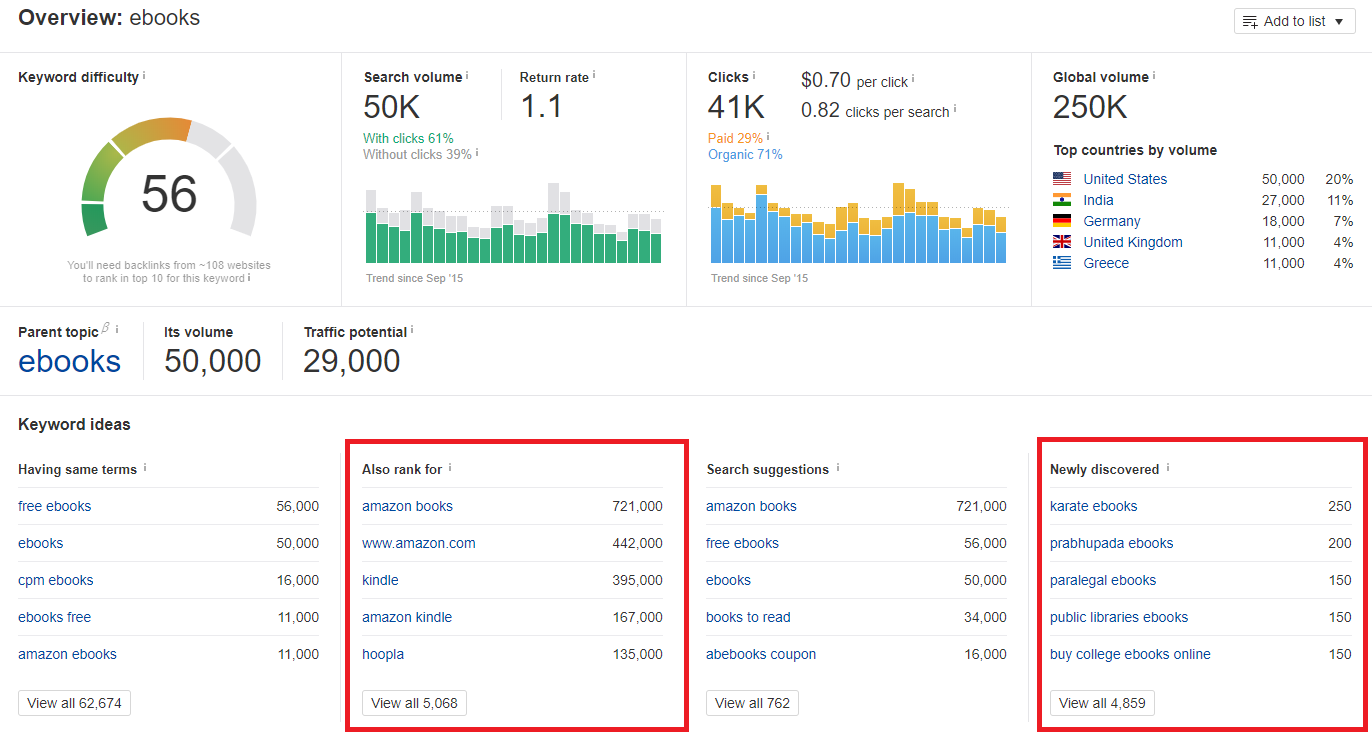Viewport: 1372px width, 732px height.
Task: Click the free ebooks keyword link
Action: point(54,506)
